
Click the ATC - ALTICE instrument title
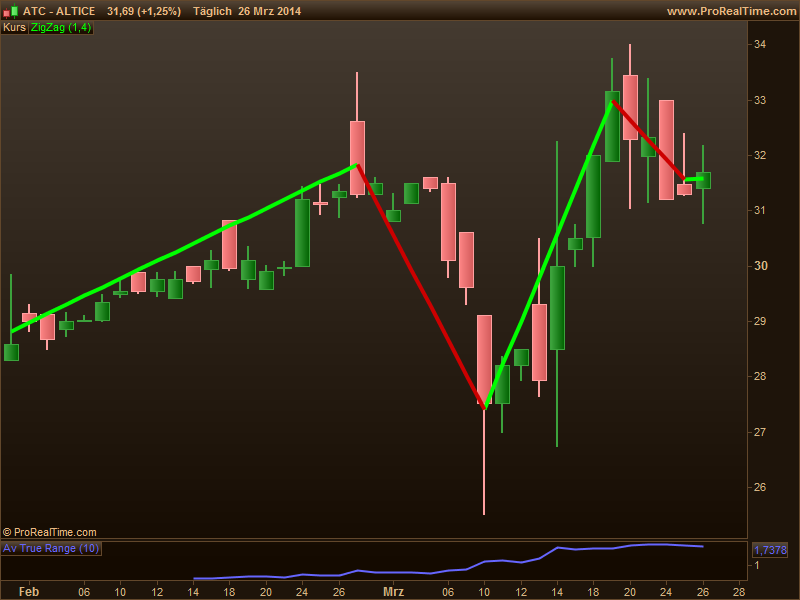[59, 11]
